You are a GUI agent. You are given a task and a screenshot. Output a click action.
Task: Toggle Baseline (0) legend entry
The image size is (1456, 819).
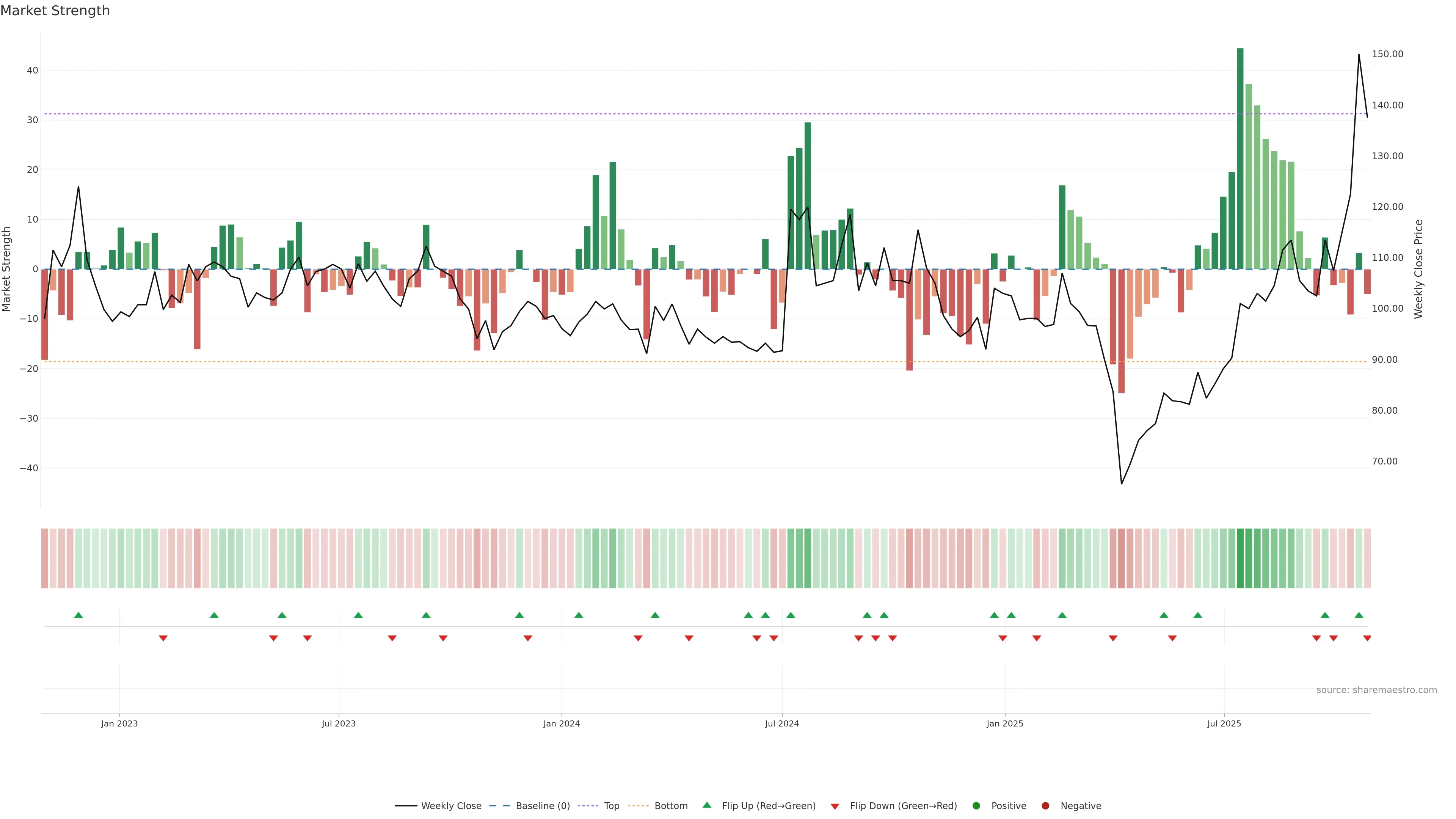[542, 805]
